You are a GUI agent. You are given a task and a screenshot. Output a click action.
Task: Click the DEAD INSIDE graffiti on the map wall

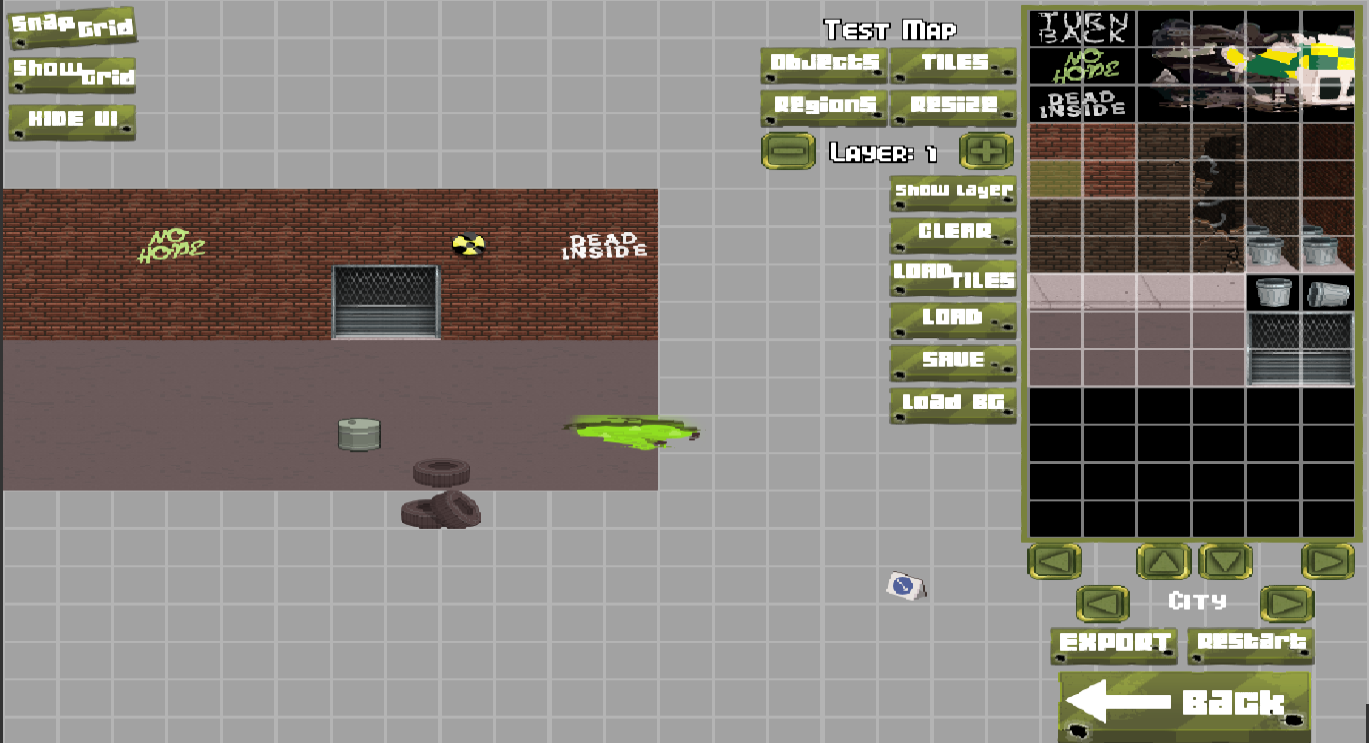[604, 246]
